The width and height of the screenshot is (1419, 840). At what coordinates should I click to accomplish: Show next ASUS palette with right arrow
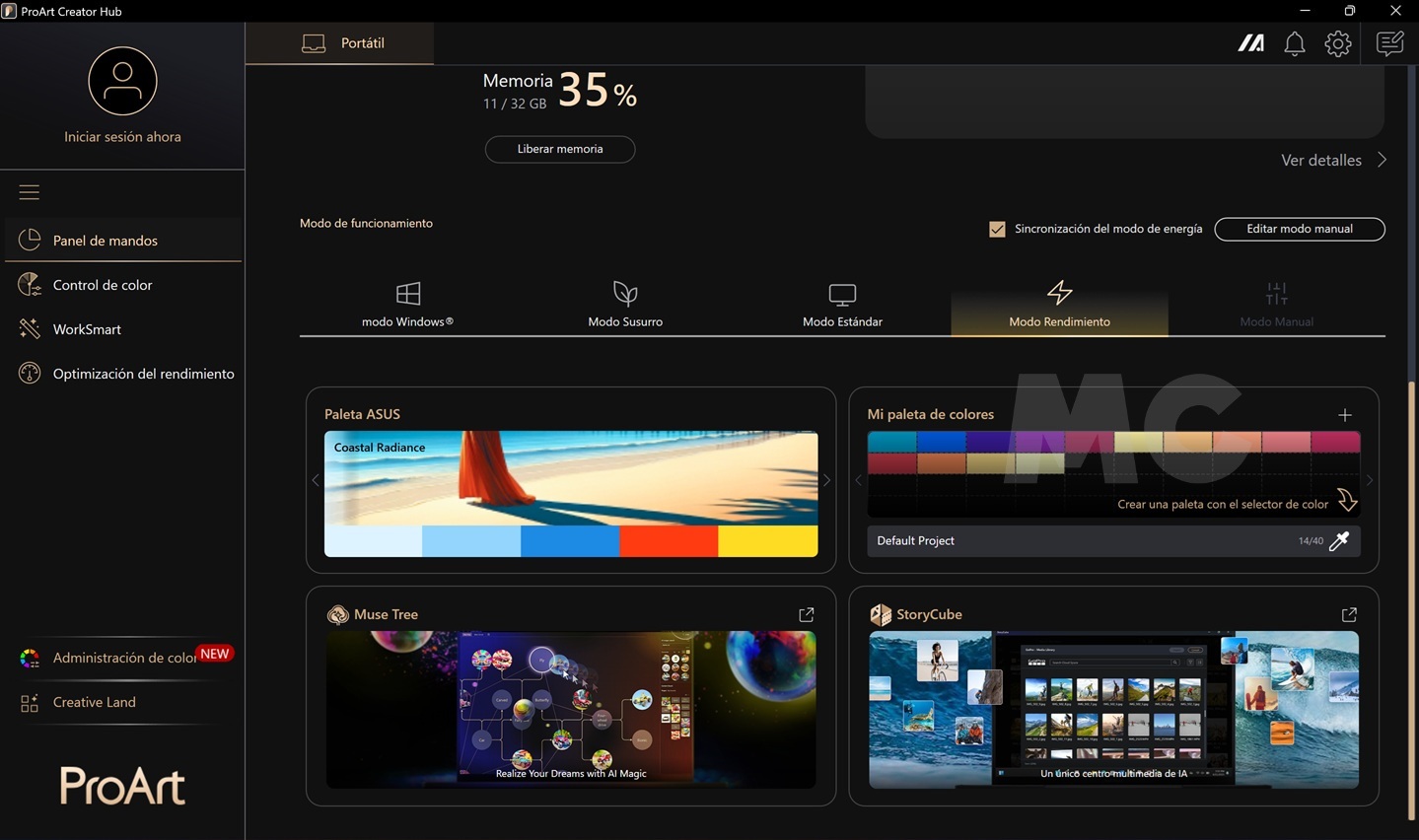[x=826, y=480]
